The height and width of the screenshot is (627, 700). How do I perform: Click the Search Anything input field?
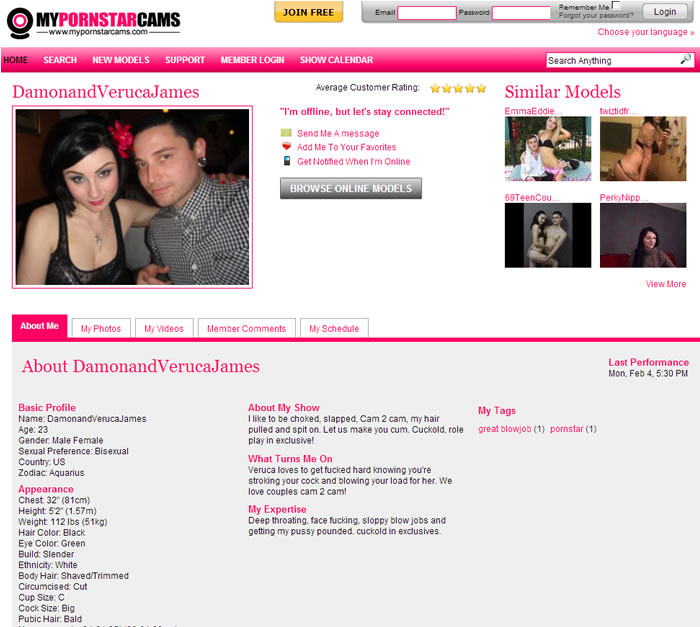(611, 60)
